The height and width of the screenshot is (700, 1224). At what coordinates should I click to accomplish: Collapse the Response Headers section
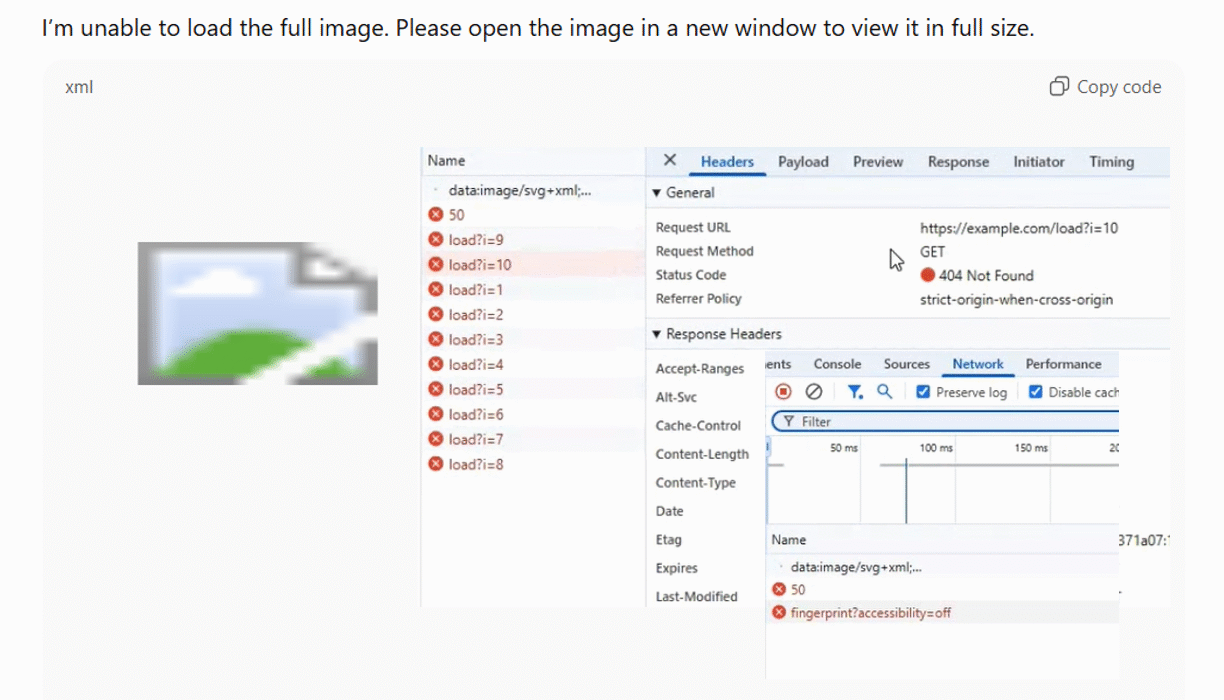tap(656, 334)
